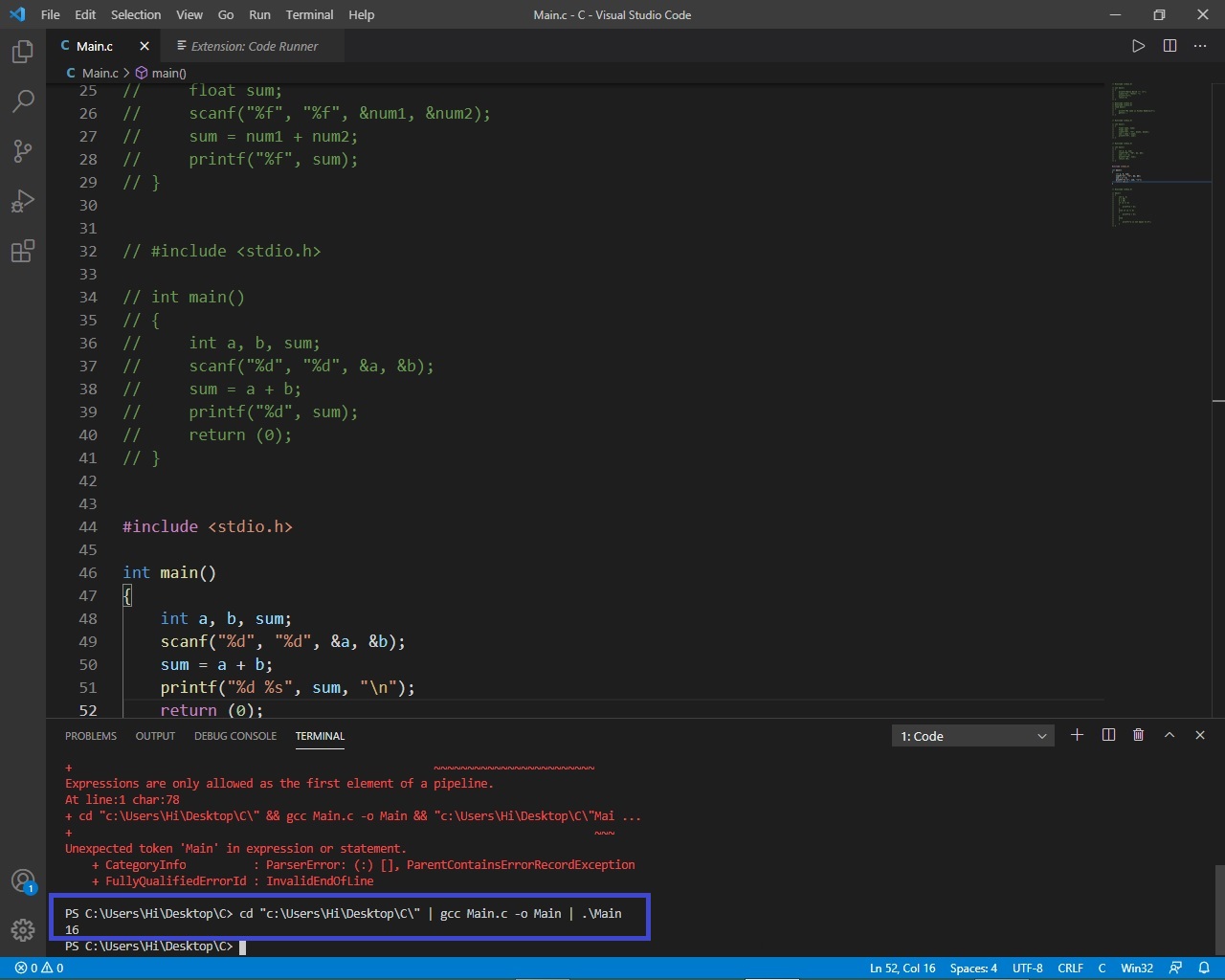Create a new terminal with the plus icon

1077,735
